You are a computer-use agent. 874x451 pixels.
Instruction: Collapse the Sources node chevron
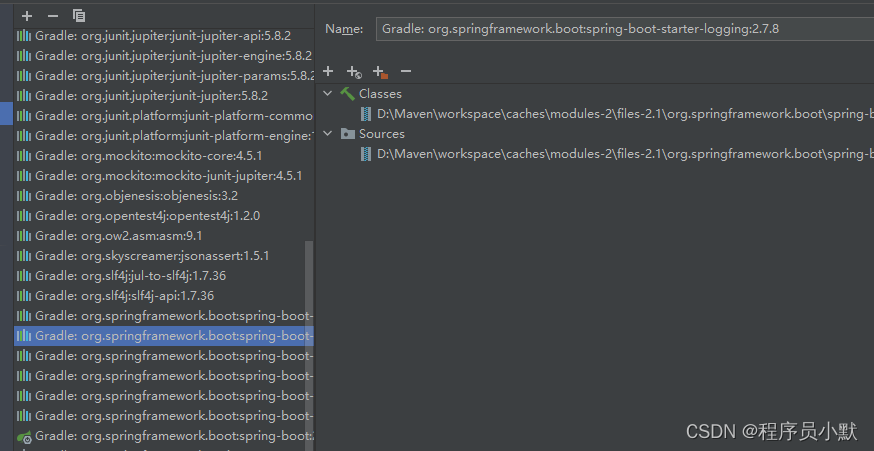click(x=328, y=134)
